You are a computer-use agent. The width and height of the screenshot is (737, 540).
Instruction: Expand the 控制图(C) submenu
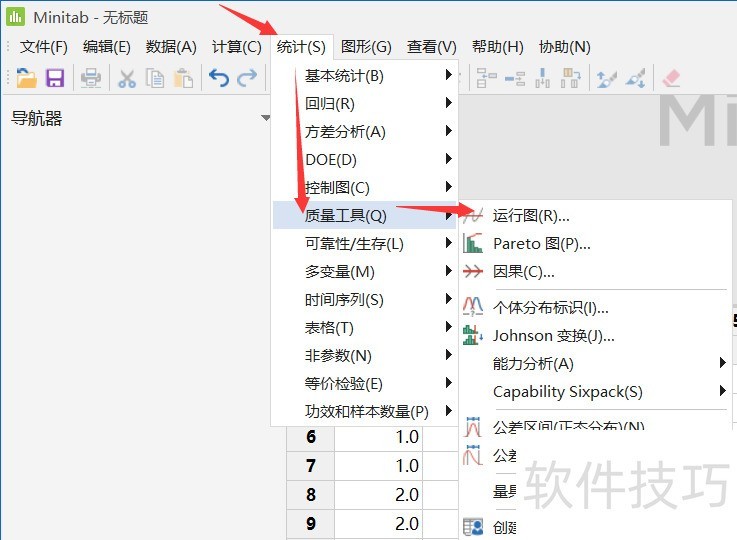364,188
